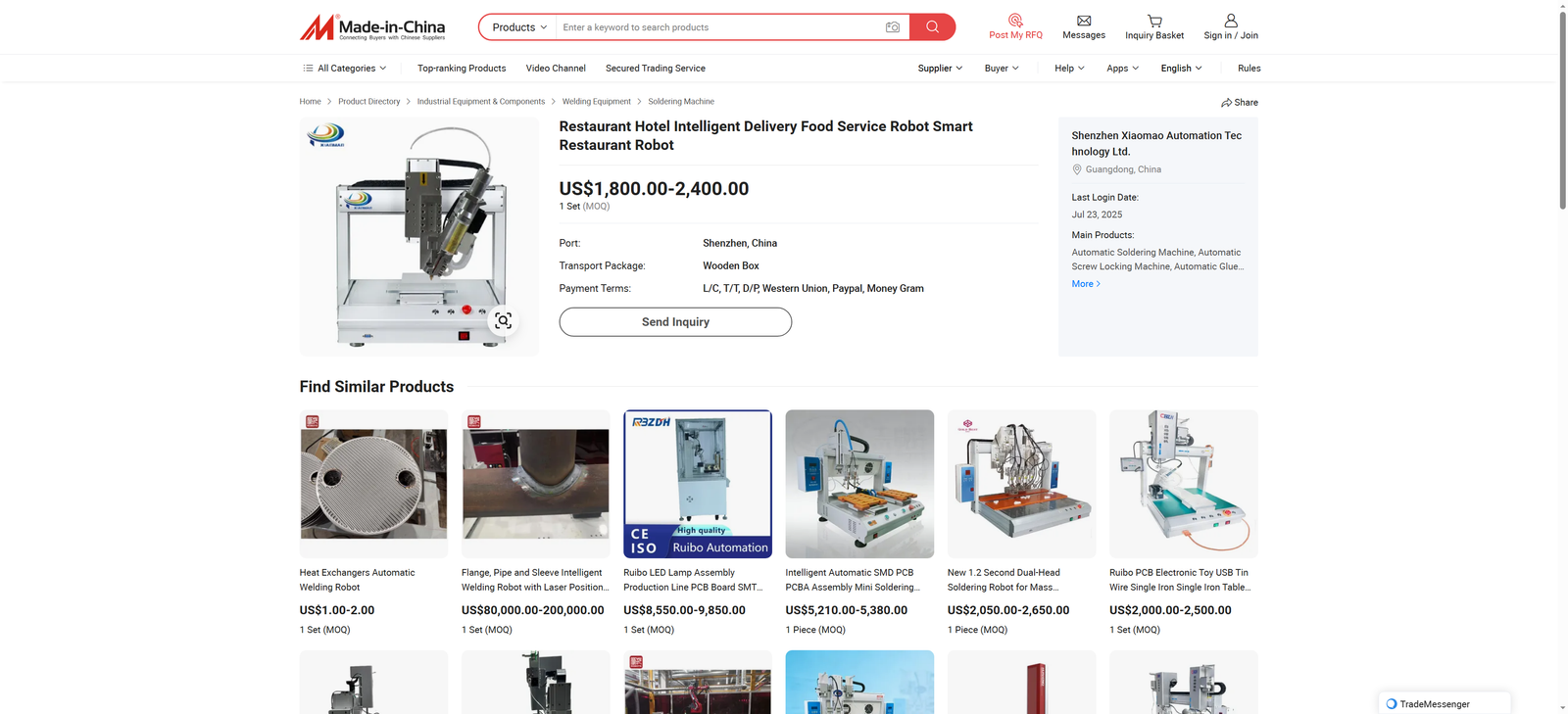1568x714 pixels.
Task: View the Inquiry Basket cart
Action: pyautogui.click(x=1154, y=21)
